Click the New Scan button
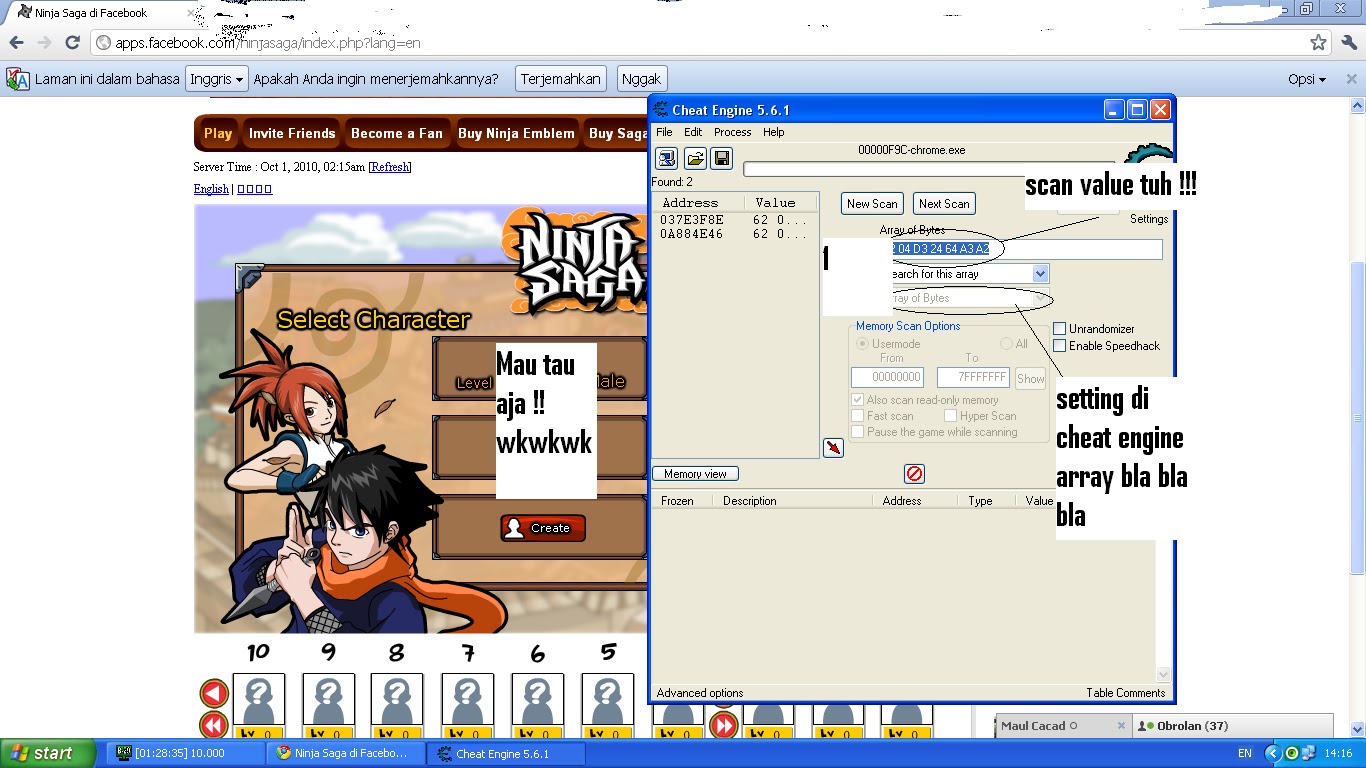1366x768 pixels. pyautogui.click(x=872, y=204)
